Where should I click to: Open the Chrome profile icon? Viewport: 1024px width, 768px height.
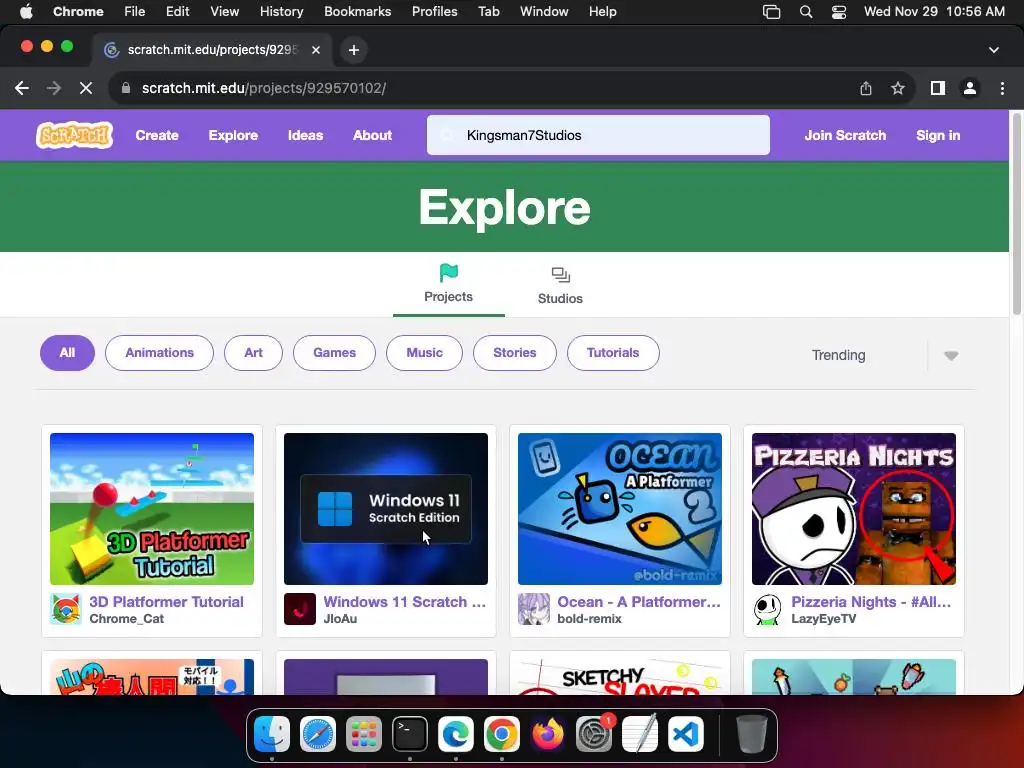point(970,88)
